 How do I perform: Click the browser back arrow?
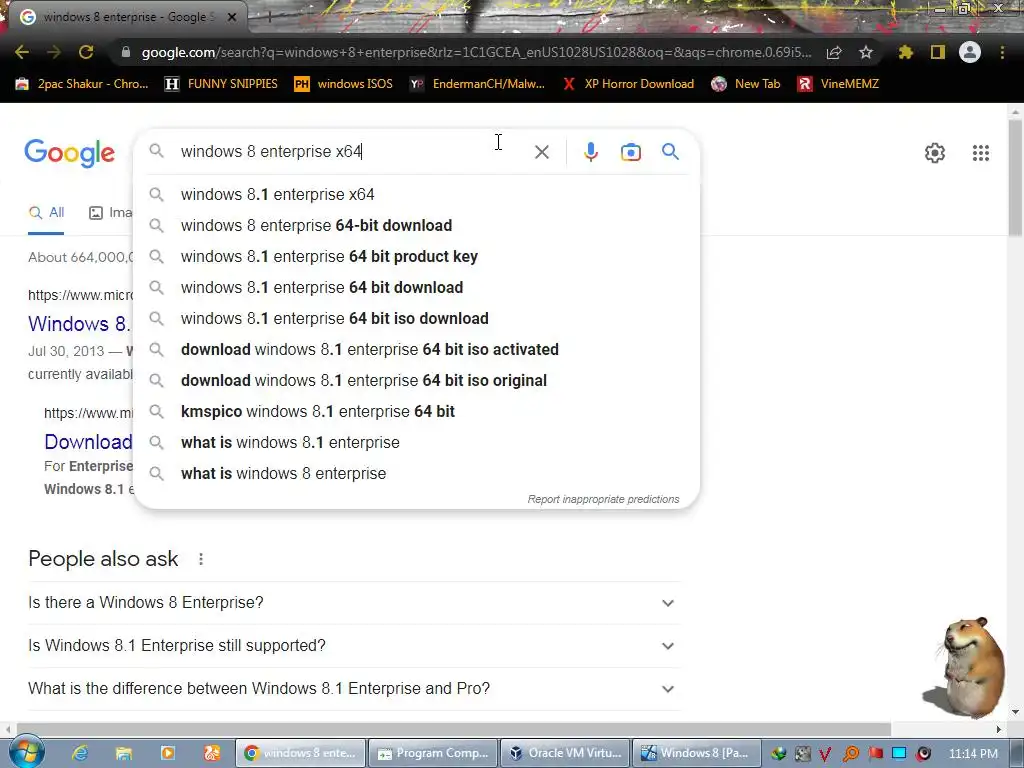22,52
